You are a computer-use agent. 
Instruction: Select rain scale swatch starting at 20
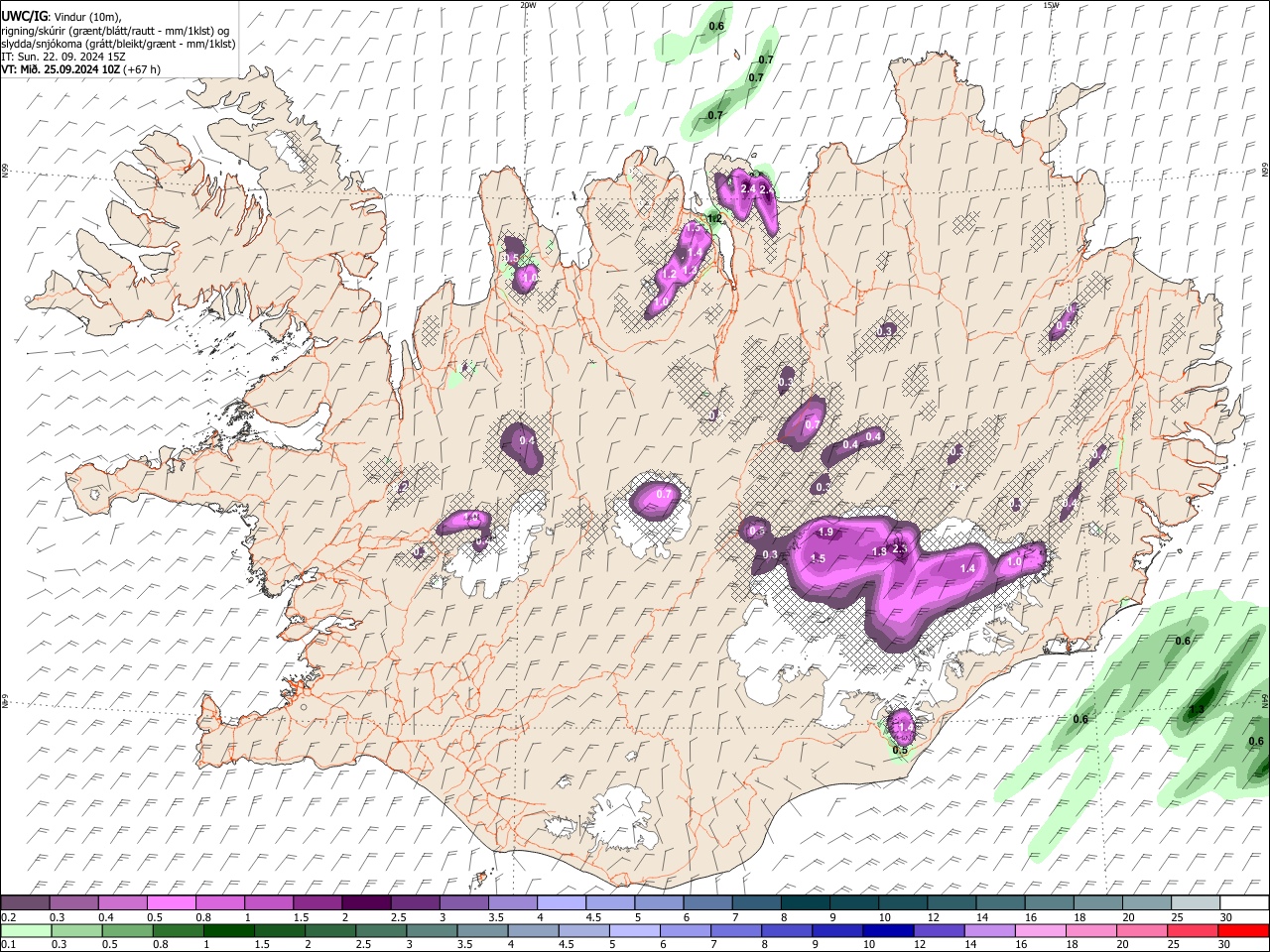[x=1143, y=930]
